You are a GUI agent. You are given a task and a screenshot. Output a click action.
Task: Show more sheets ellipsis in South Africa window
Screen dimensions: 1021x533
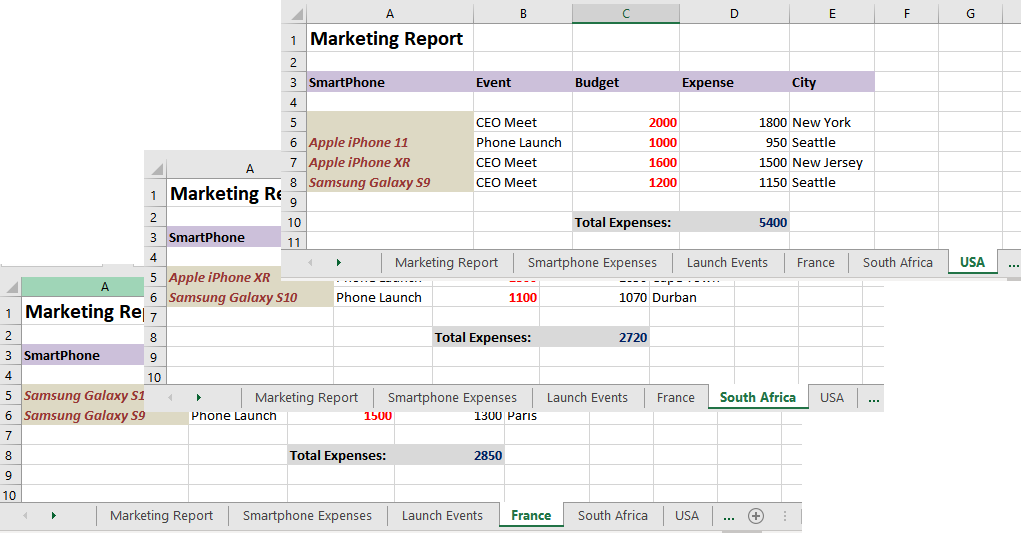pyautogui.click(x=874, y=398)
